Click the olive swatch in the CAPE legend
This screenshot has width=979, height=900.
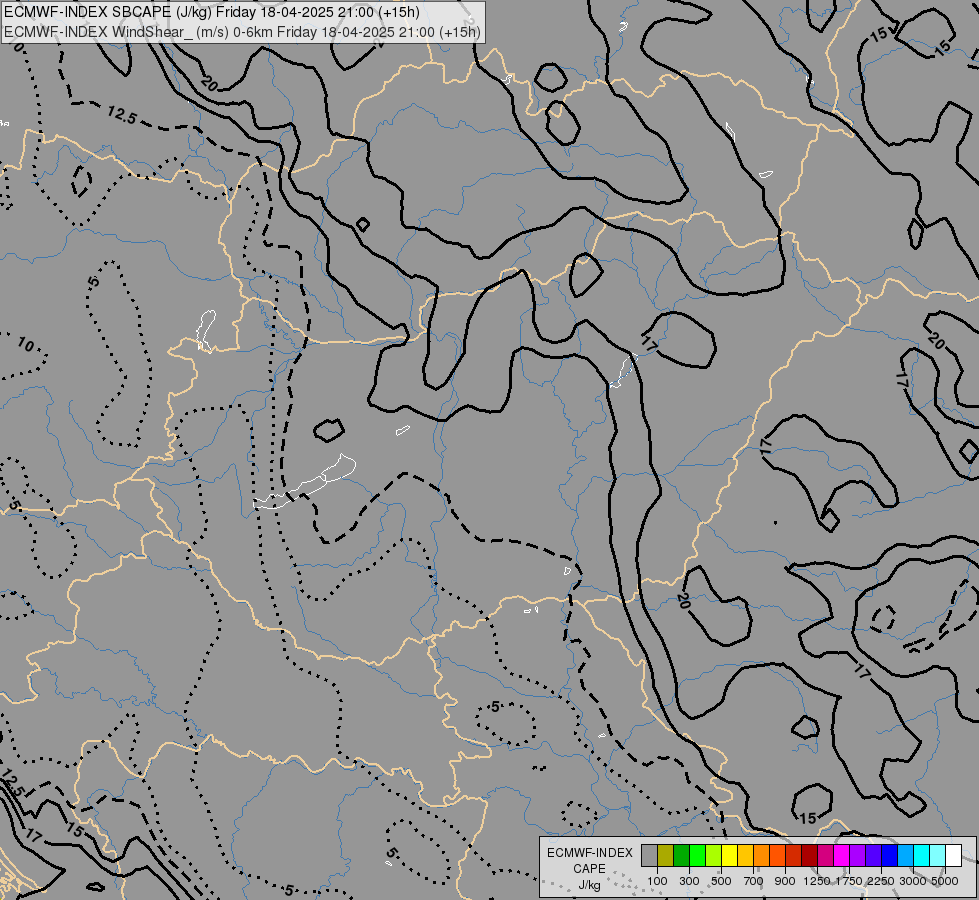pyautogui.click(x=666, y=855)
